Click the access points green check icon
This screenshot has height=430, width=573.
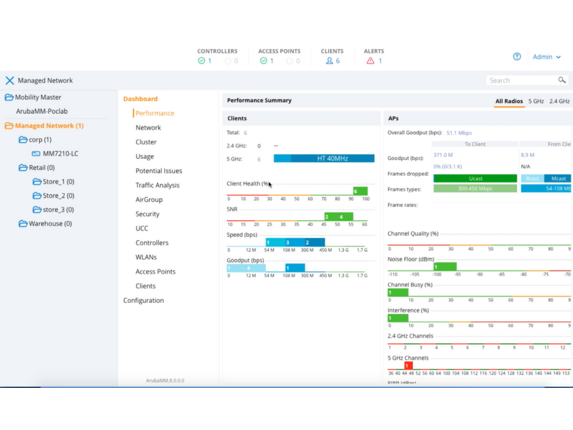(x=263, y=61)
